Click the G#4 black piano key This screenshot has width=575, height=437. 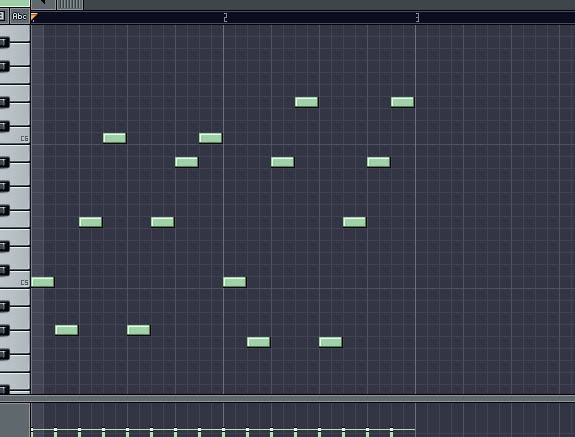tap(4, 330)
